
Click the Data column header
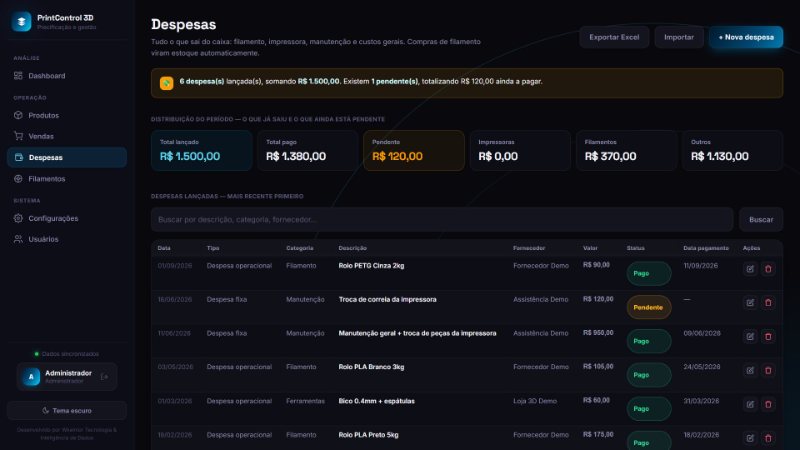click(164, 248)
